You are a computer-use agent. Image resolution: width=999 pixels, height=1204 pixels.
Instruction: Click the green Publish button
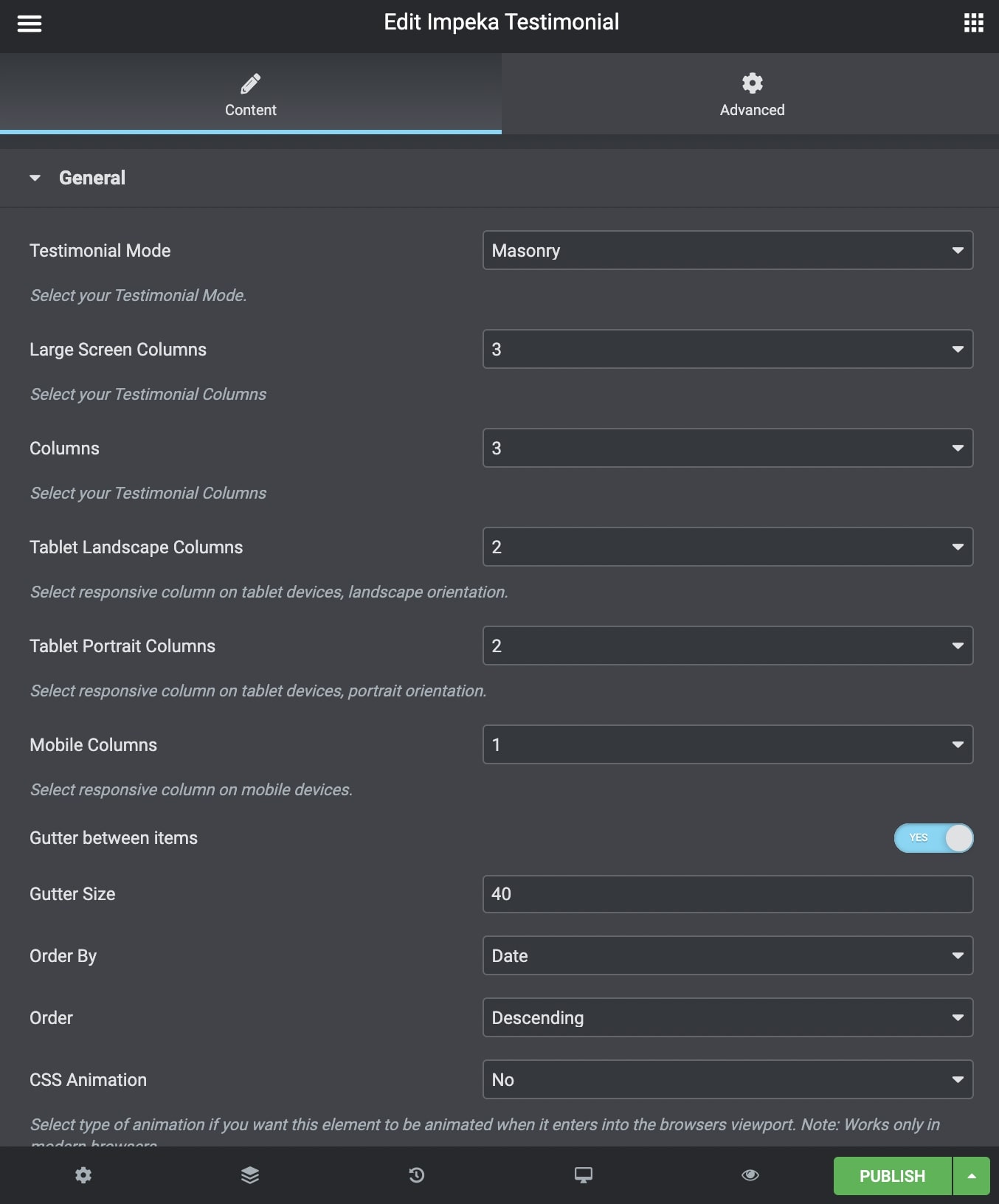tap(892, 1176)
